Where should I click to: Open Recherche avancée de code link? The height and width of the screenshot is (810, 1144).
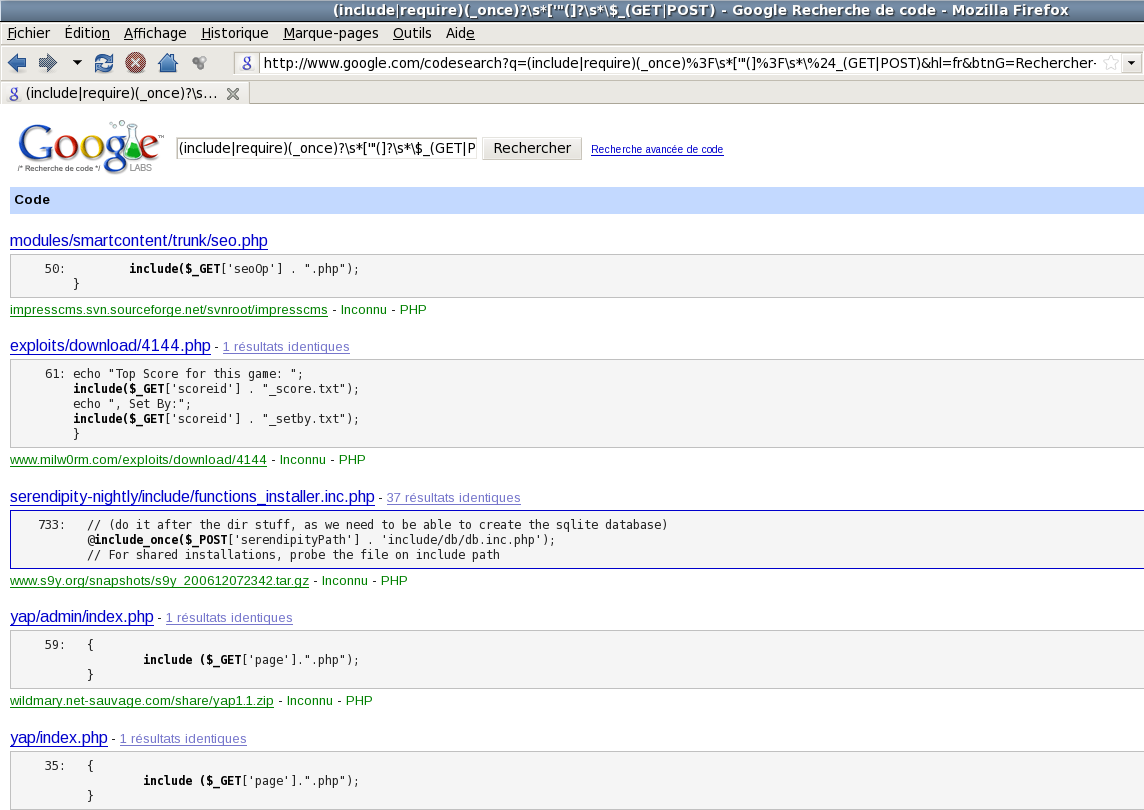click(x=657, y=150)
